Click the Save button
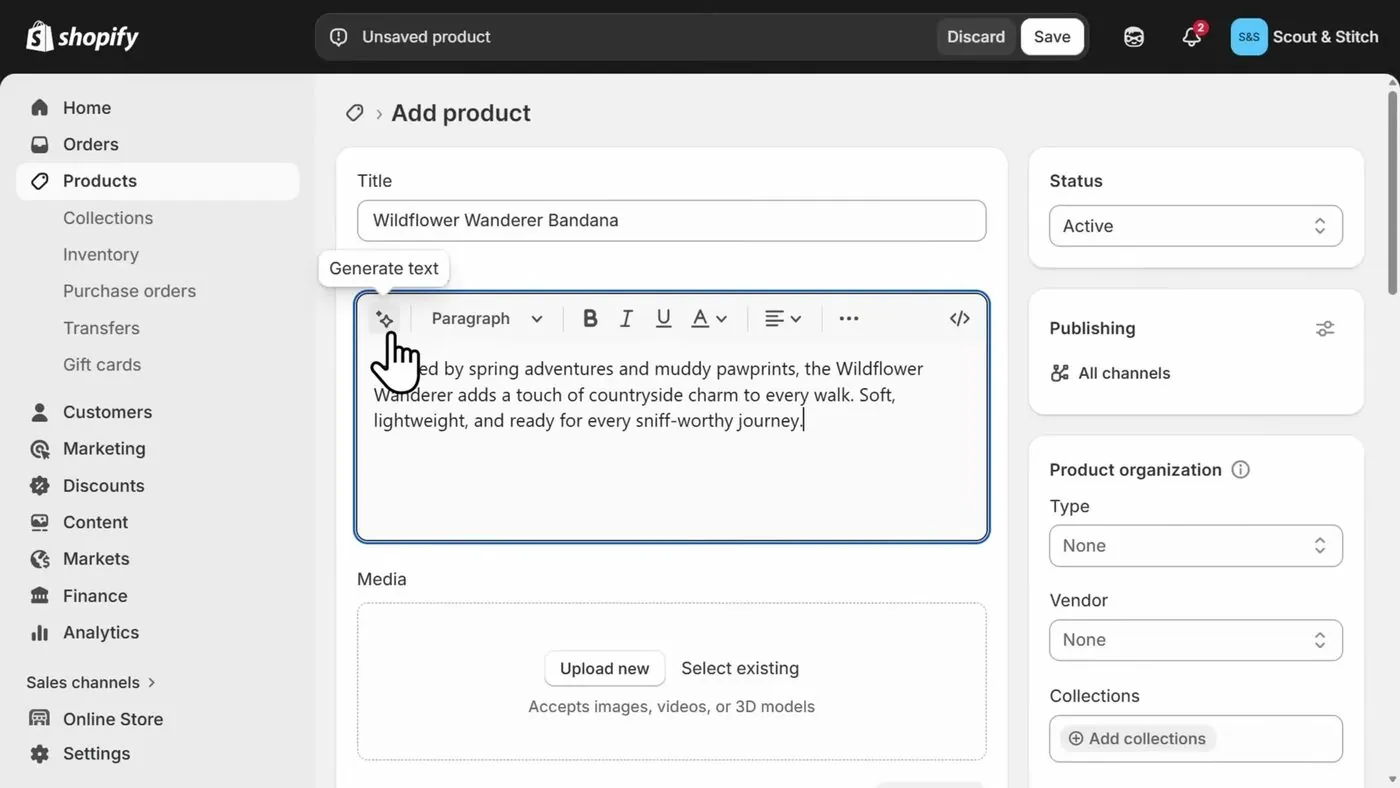The image size is (1400, 788). 1052,37
